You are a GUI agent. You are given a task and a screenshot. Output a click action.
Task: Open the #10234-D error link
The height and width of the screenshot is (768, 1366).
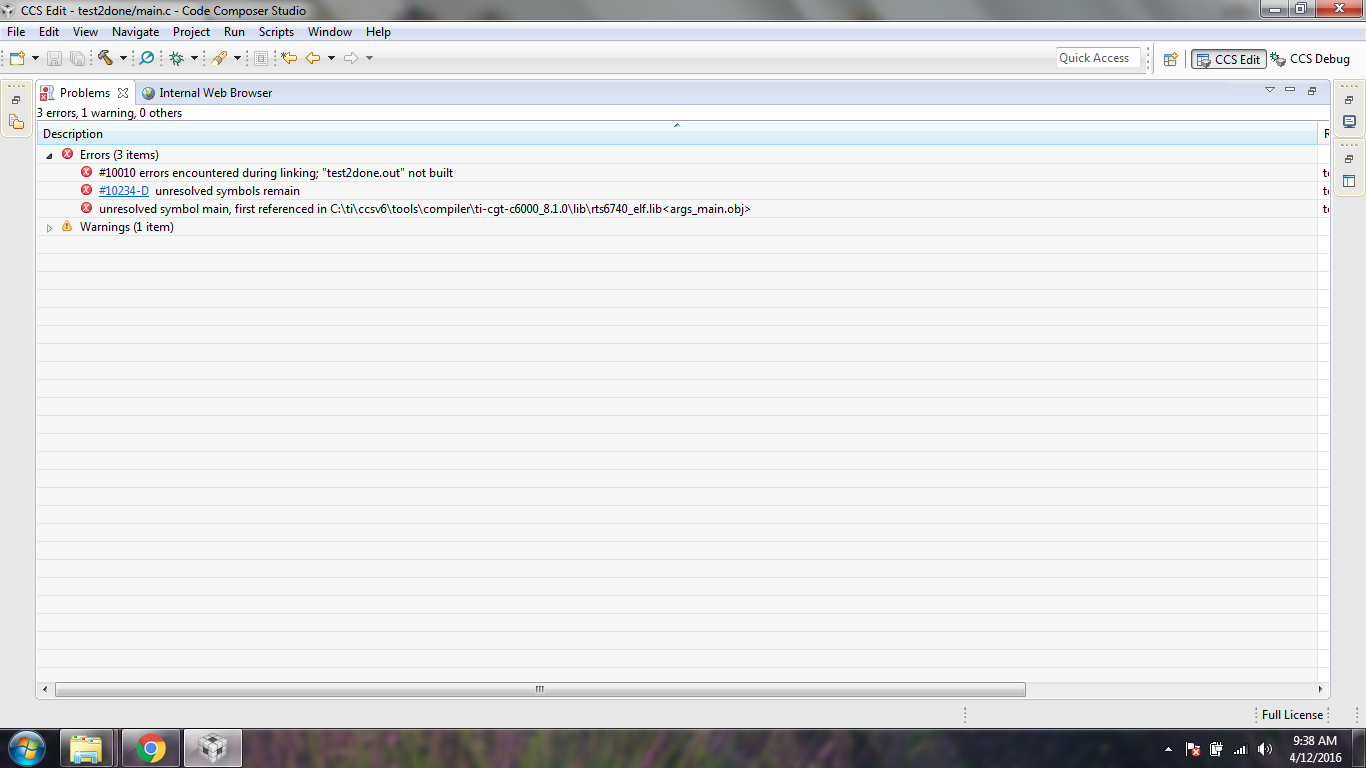[124, 191]
